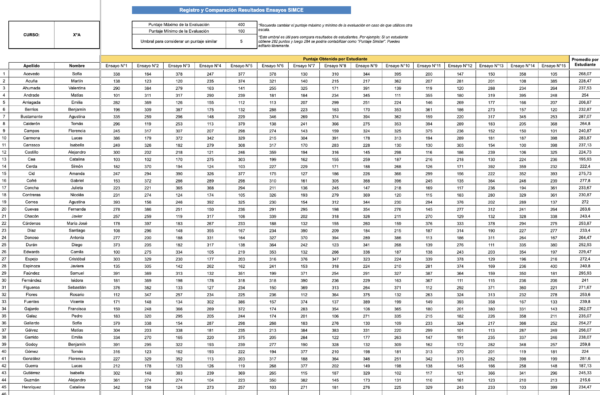Viewport: 600px width, 395px height.
Task: Click the Bustamante surname cell
Action: [x=31, y=116]
